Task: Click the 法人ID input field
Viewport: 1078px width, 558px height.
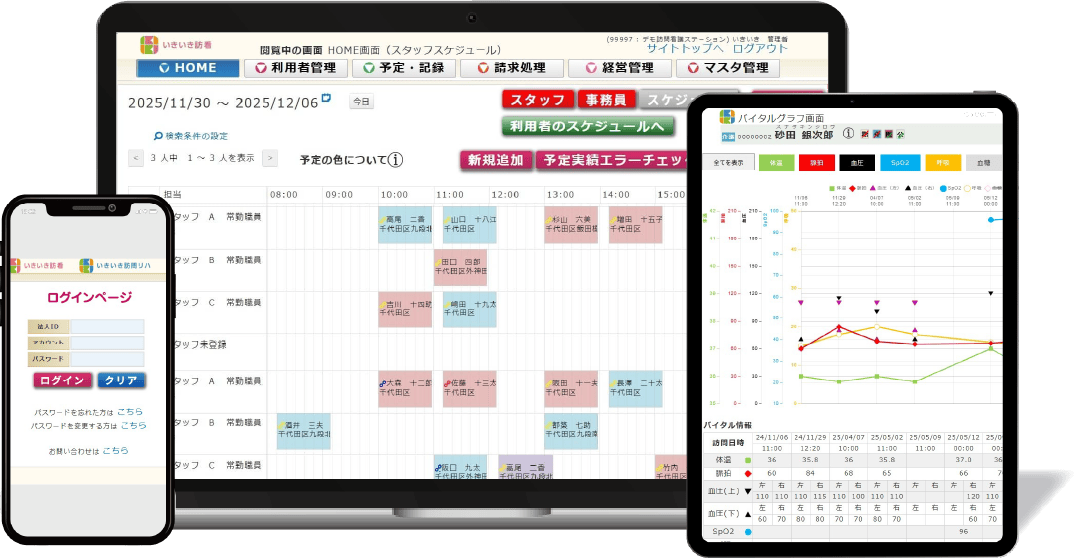Action: tap(107, 326)
